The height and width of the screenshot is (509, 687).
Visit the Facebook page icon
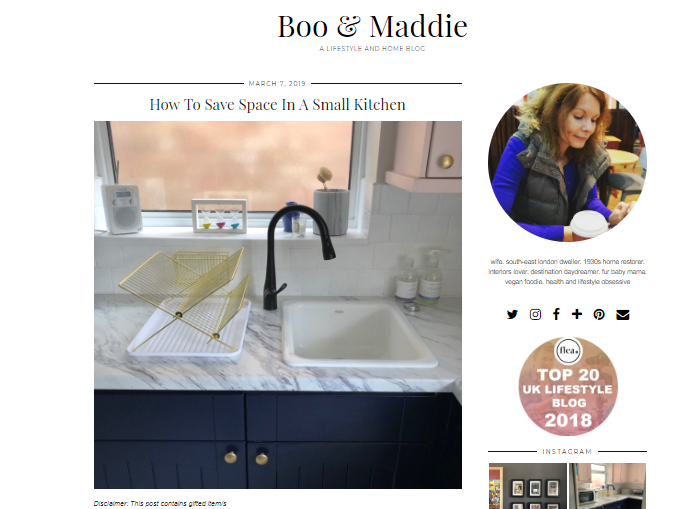click(x=556, y=314)
